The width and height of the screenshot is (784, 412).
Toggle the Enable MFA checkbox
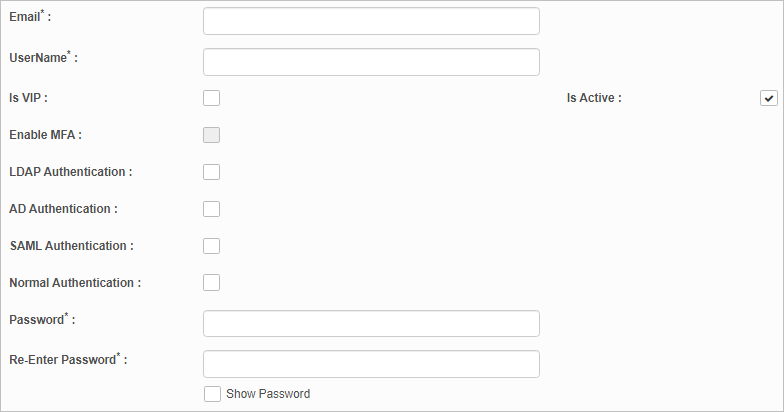[x=211, y=135]
